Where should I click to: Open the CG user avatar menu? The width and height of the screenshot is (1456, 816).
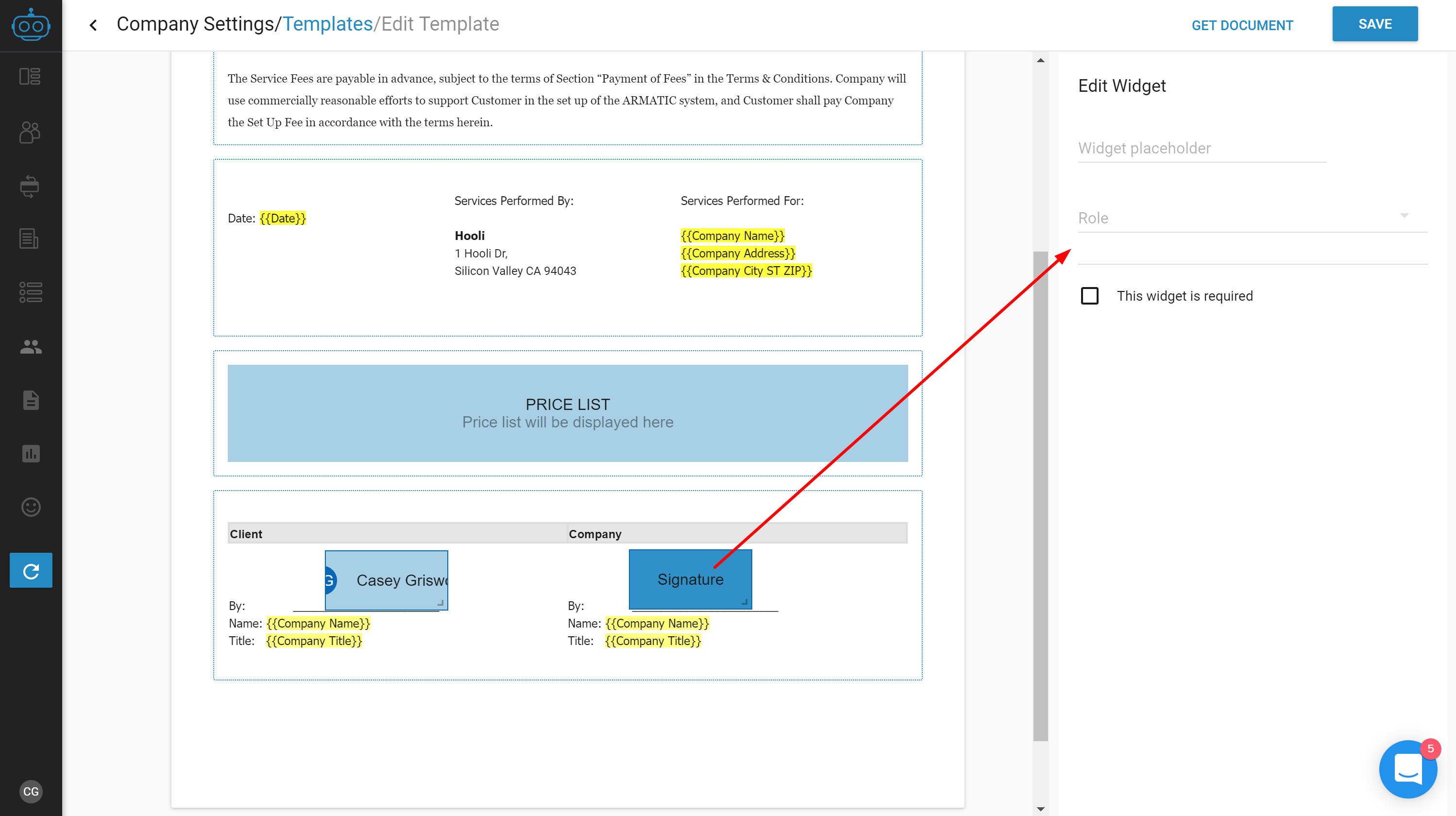31,791
